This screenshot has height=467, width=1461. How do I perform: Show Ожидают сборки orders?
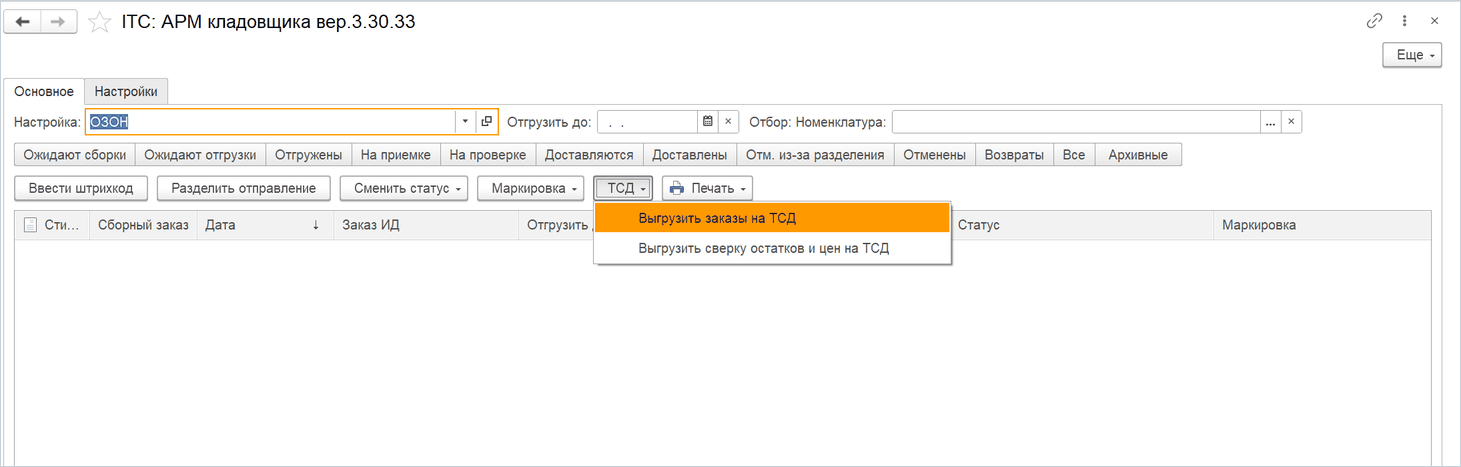pyautogui.click(x=75, y=155)
